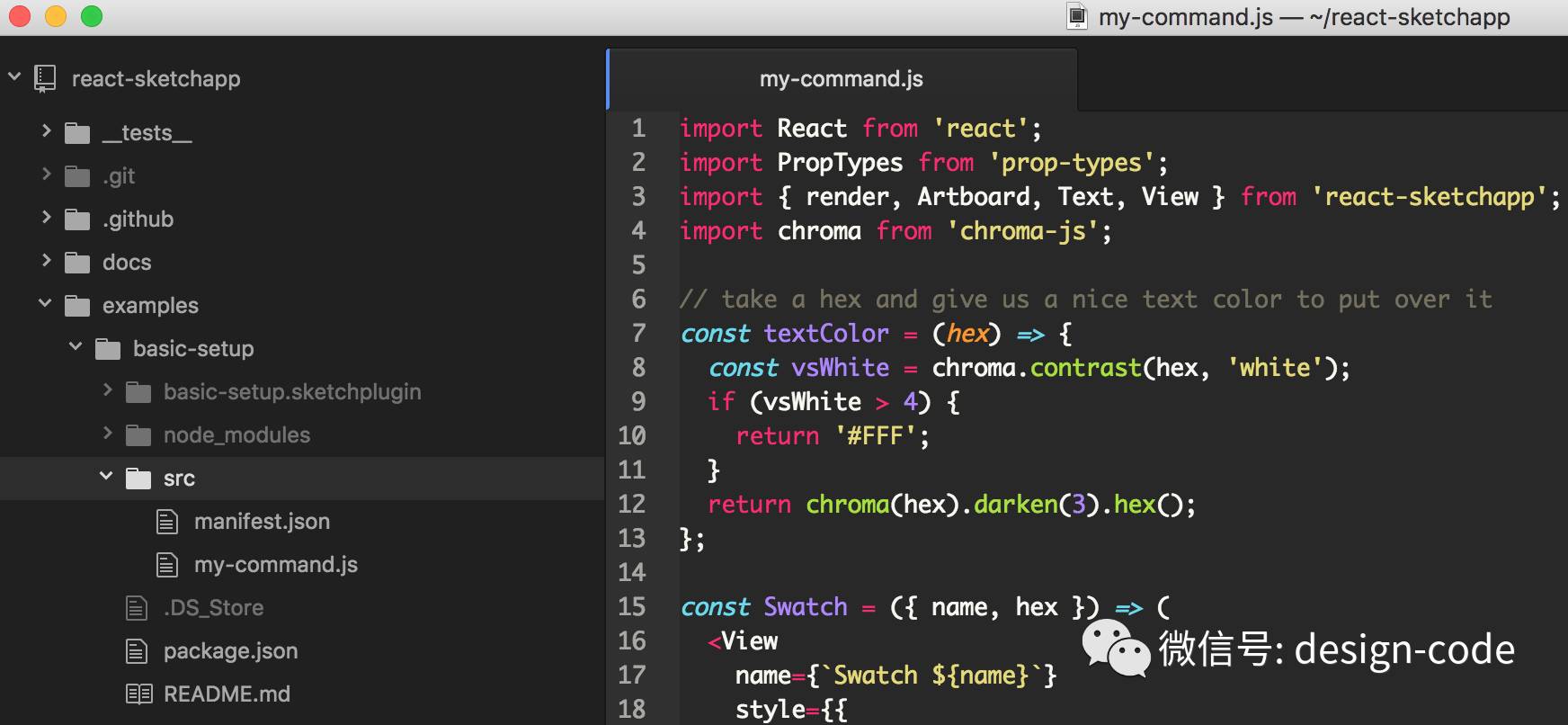This screenshot has width=1568, height=725.
Task: Click the 'chroma-js' string on line 4
Action: [1022, 231]
